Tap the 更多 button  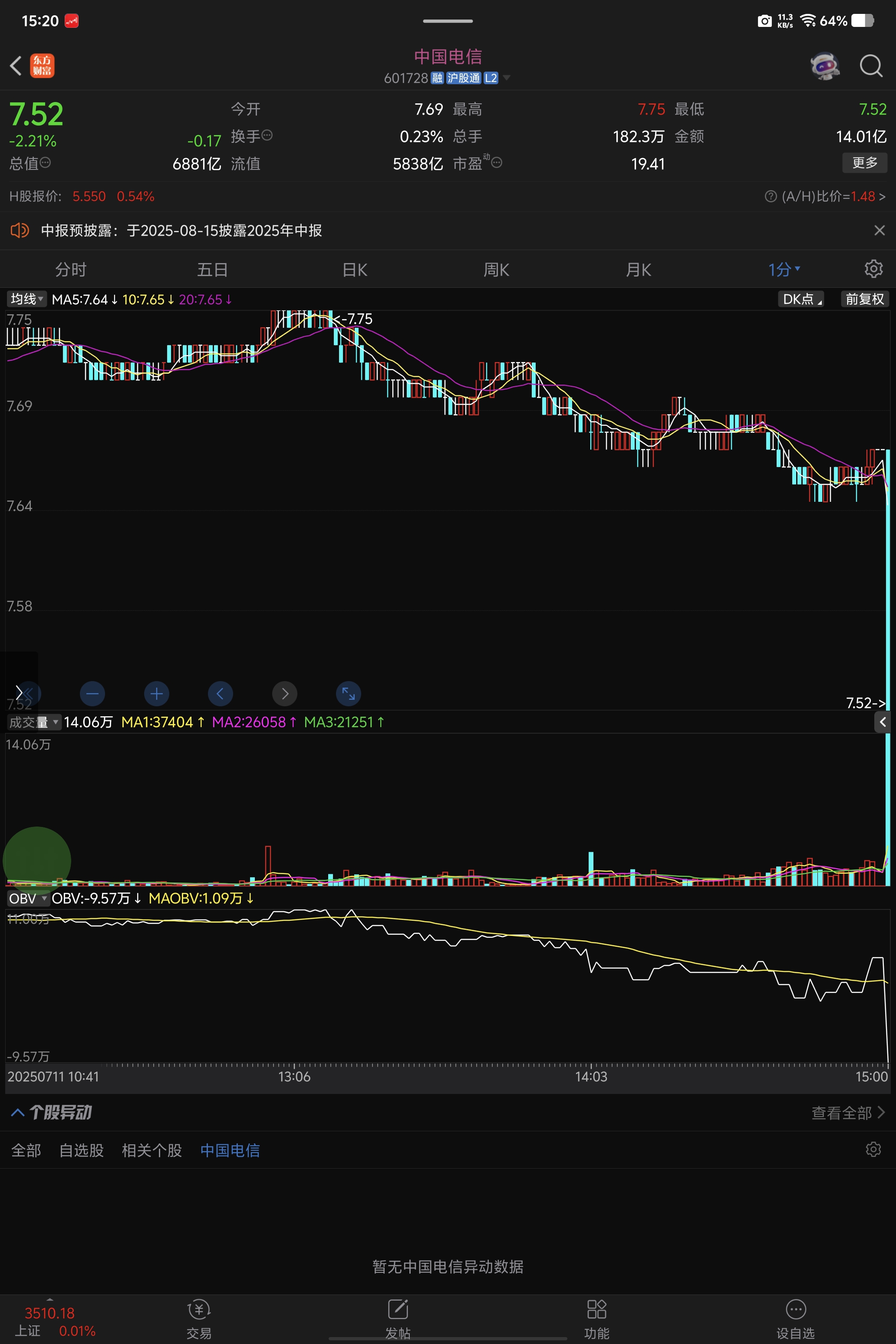865,163
